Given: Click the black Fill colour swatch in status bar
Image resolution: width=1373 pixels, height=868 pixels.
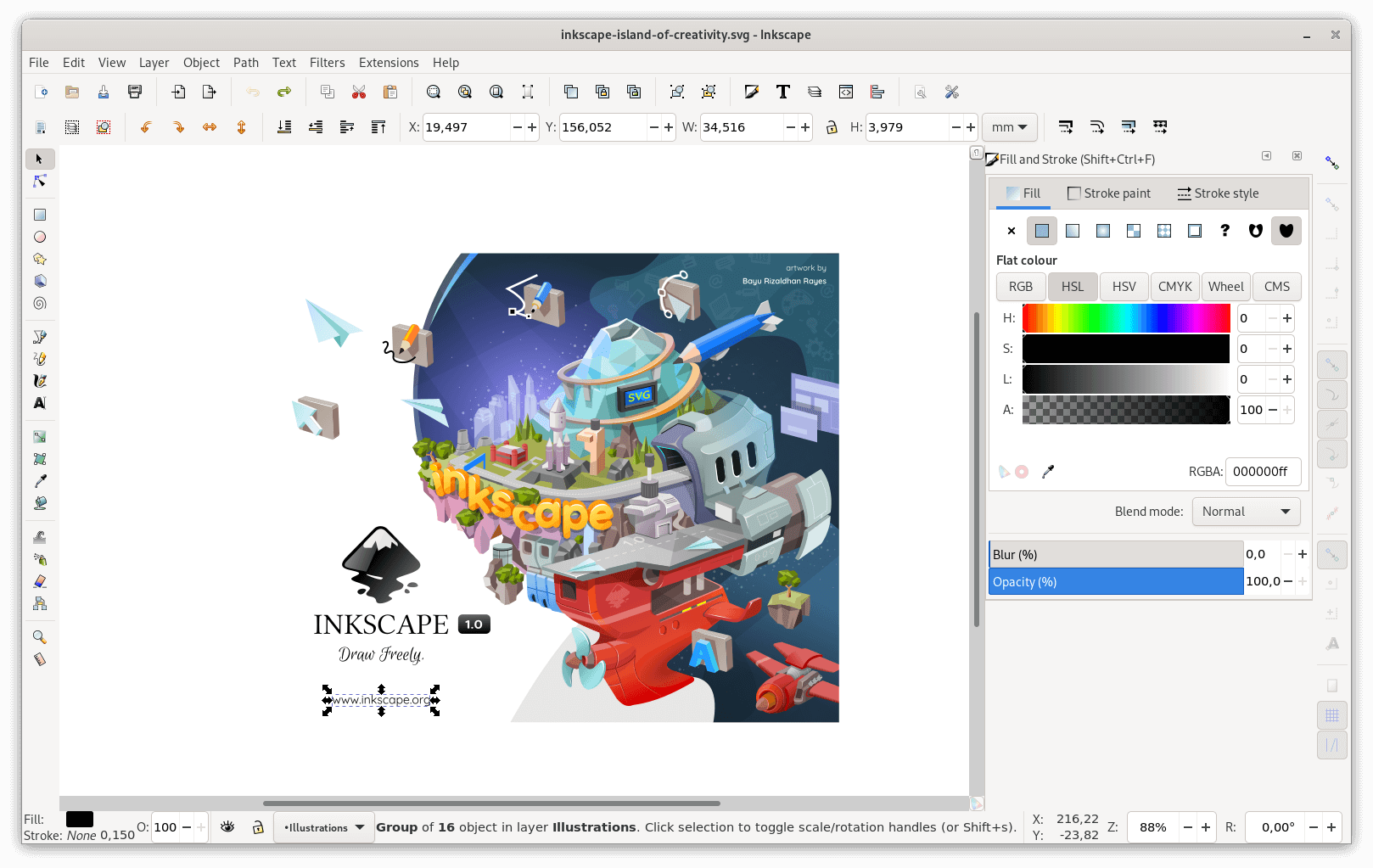Looking at the screenshot, I should tap(80, 819).
